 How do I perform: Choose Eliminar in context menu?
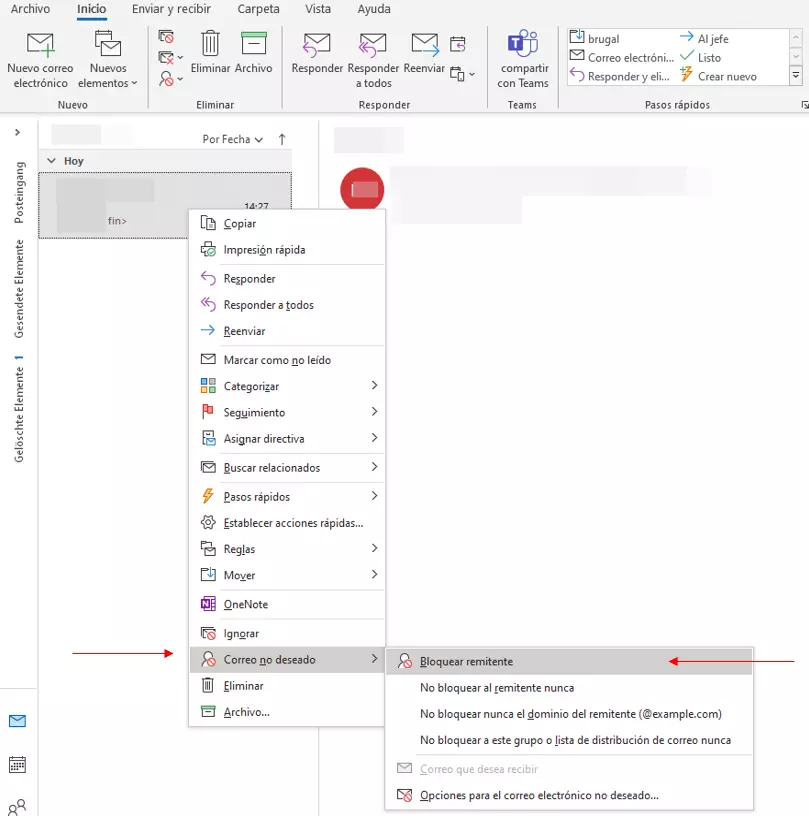pos(287,686)
